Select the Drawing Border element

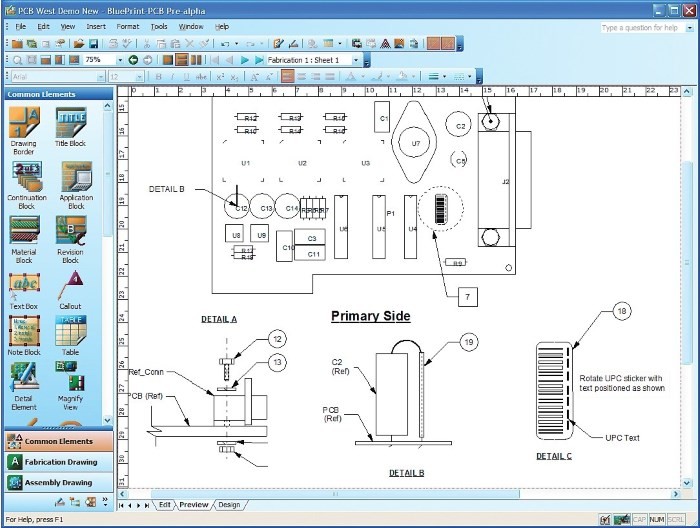click(x=24, y=125)
